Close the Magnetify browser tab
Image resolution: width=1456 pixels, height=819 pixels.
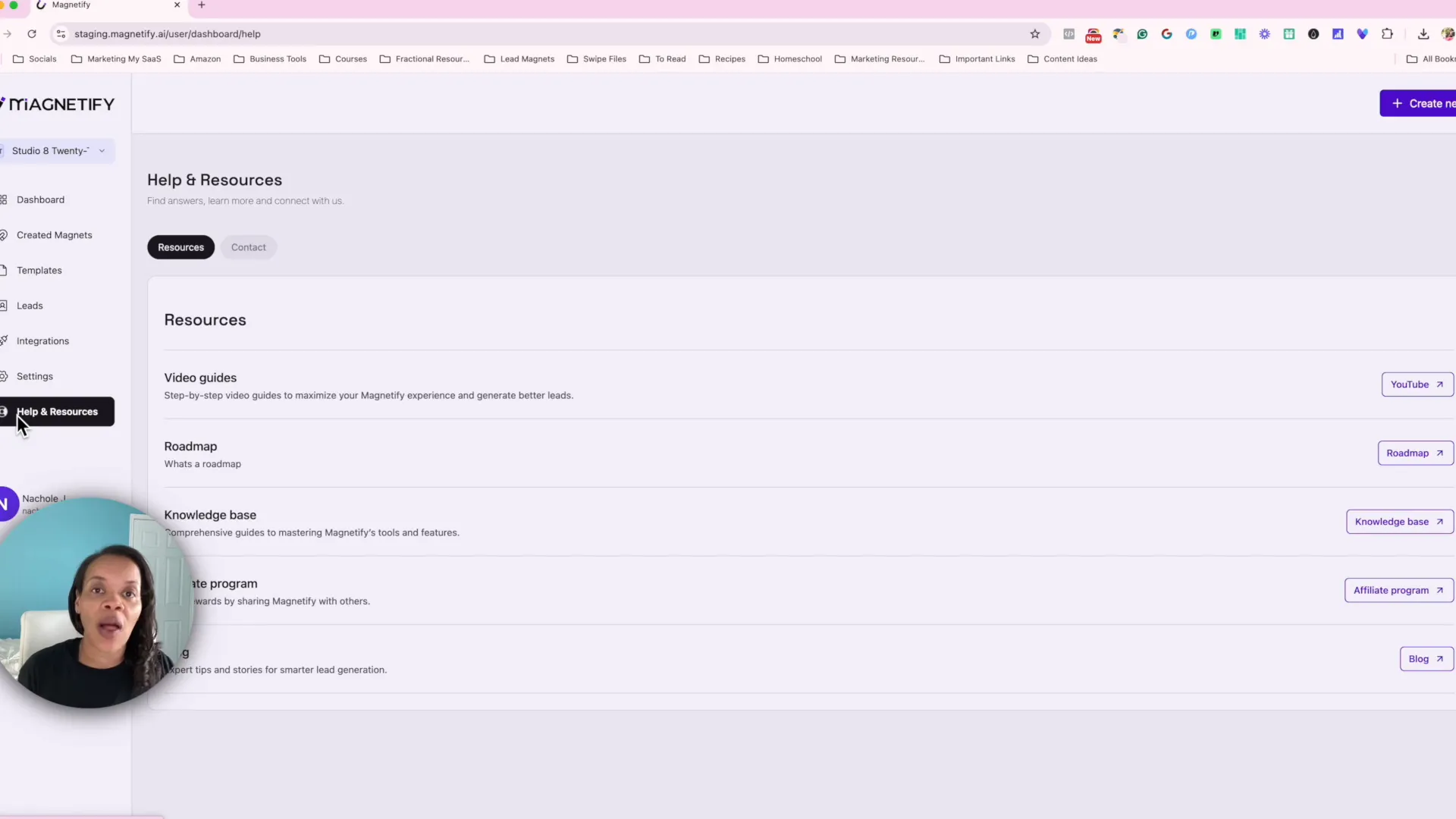177,5
